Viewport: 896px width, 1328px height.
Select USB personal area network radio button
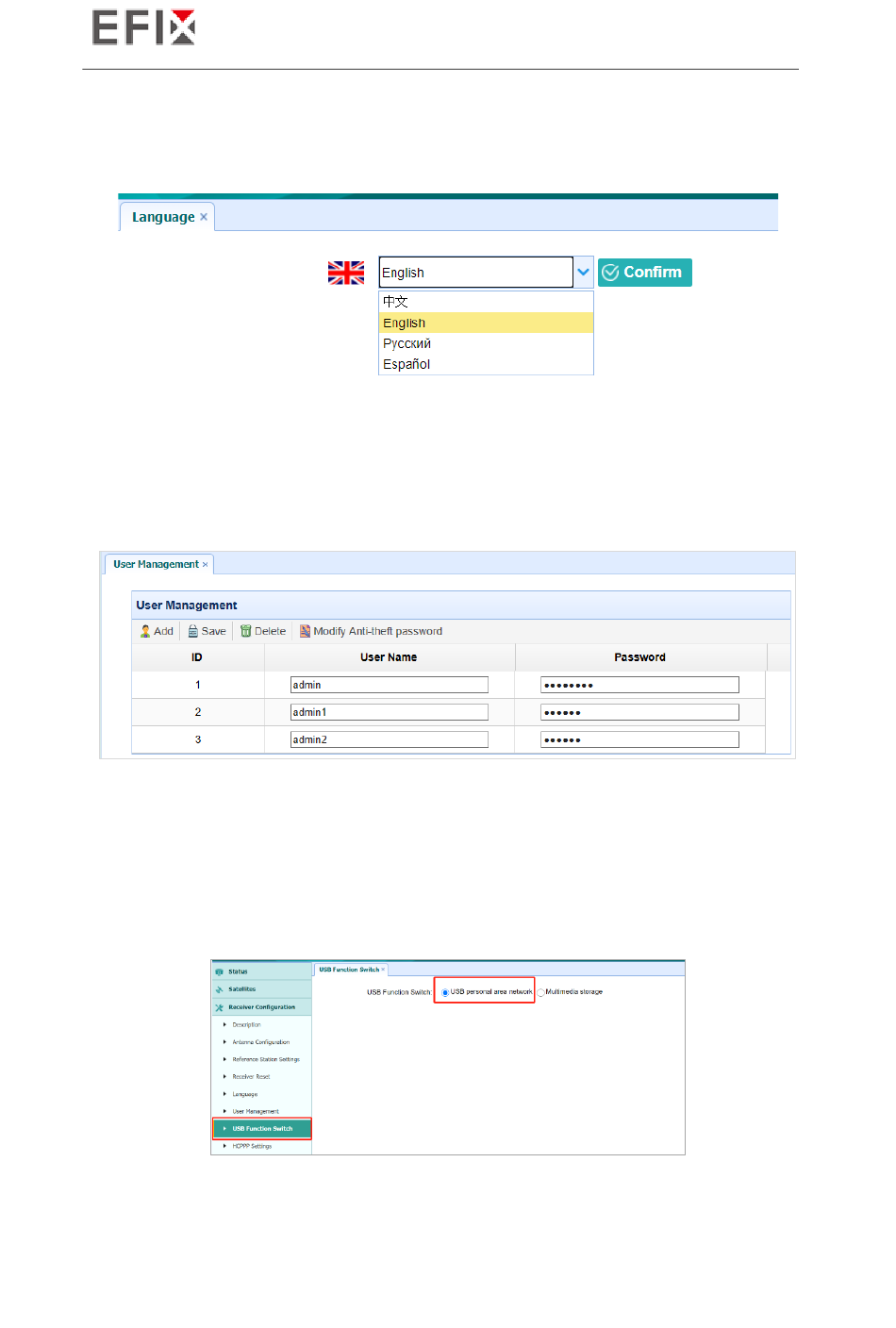tap(445, 992)
